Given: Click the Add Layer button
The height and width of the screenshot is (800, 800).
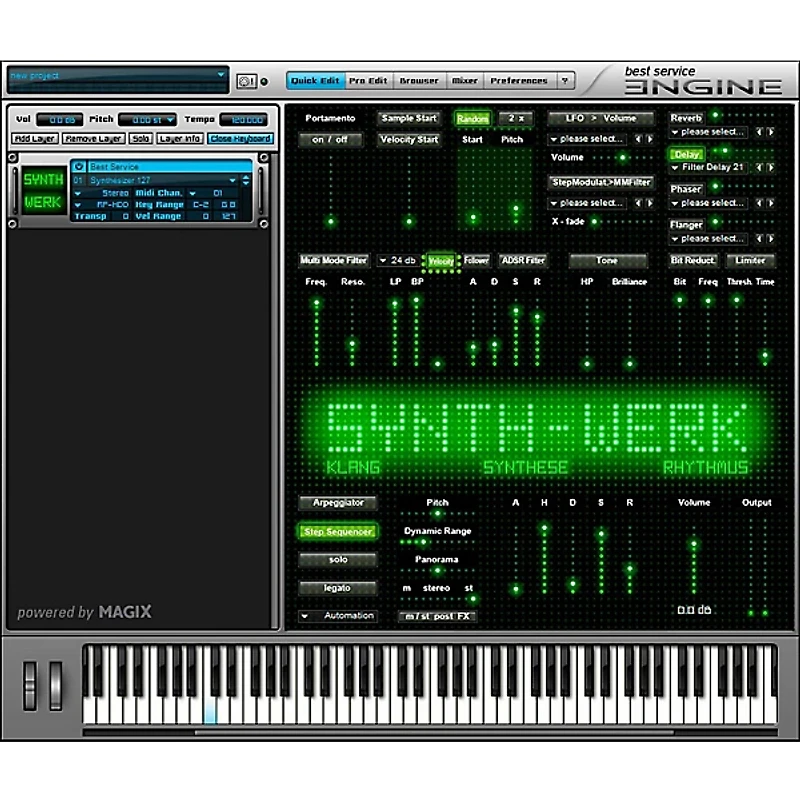Looking at the screenshot, I should coord(34,138).
